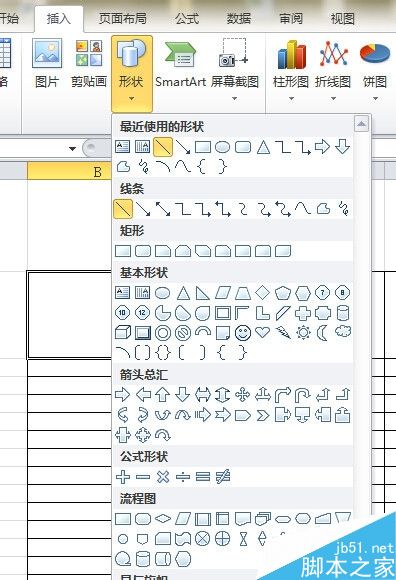Choose the scribble shape under 线条
Screen dimensions: 396x580
[343, 209]
